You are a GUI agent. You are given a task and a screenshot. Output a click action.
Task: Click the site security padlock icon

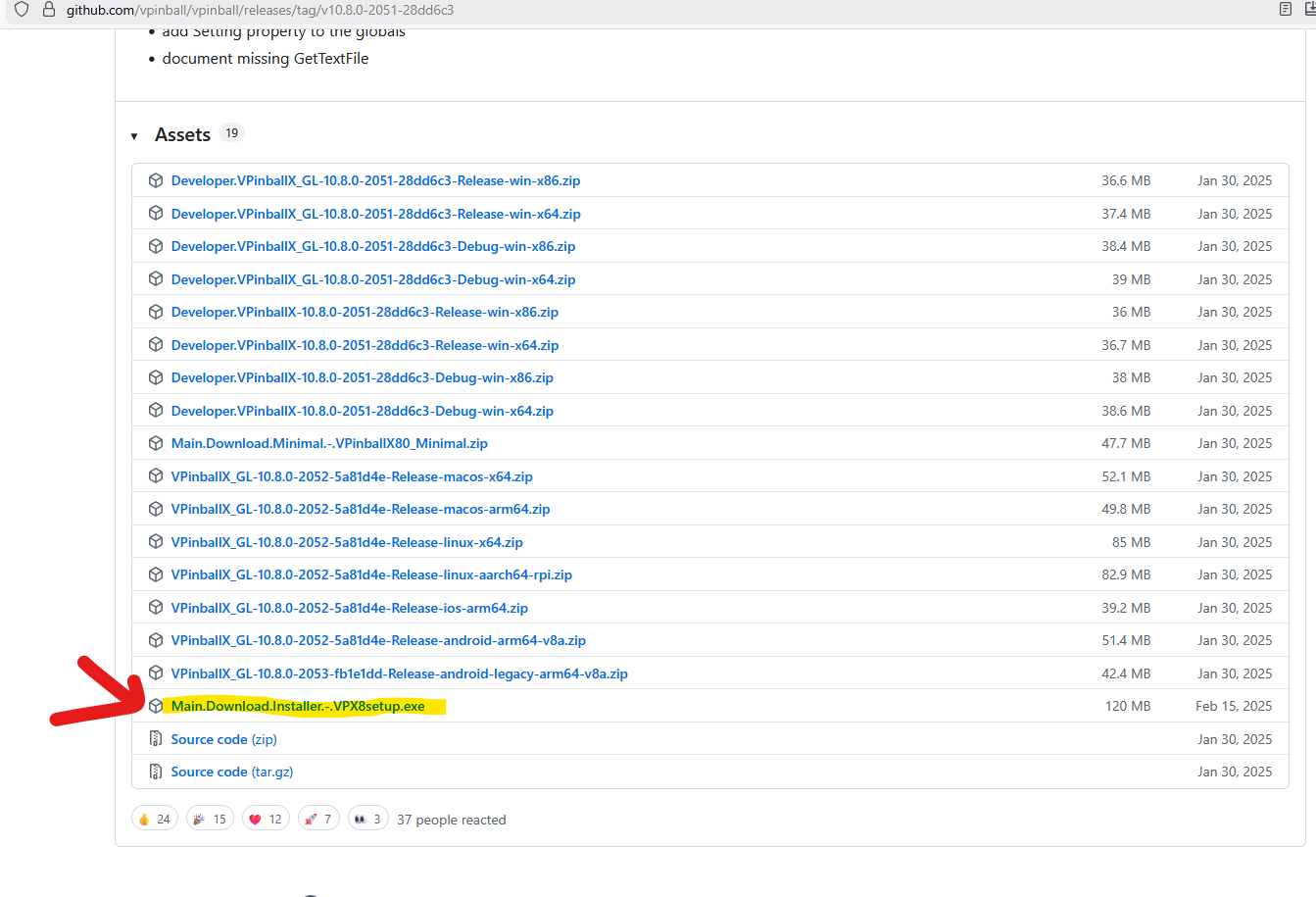tap(48, 10)
